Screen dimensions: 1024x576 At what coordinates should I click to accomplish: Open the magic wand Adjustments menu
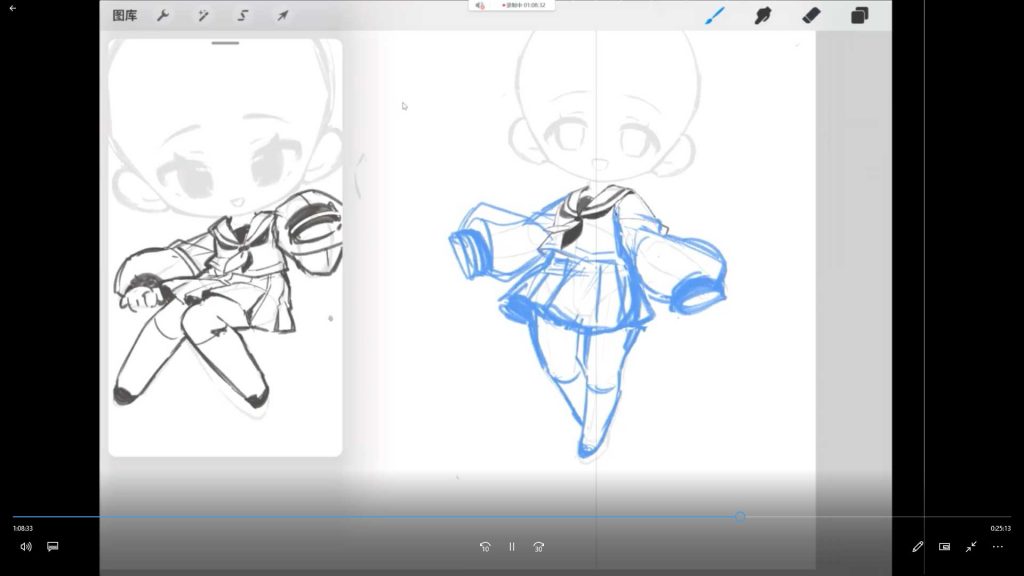pos(202,16)
